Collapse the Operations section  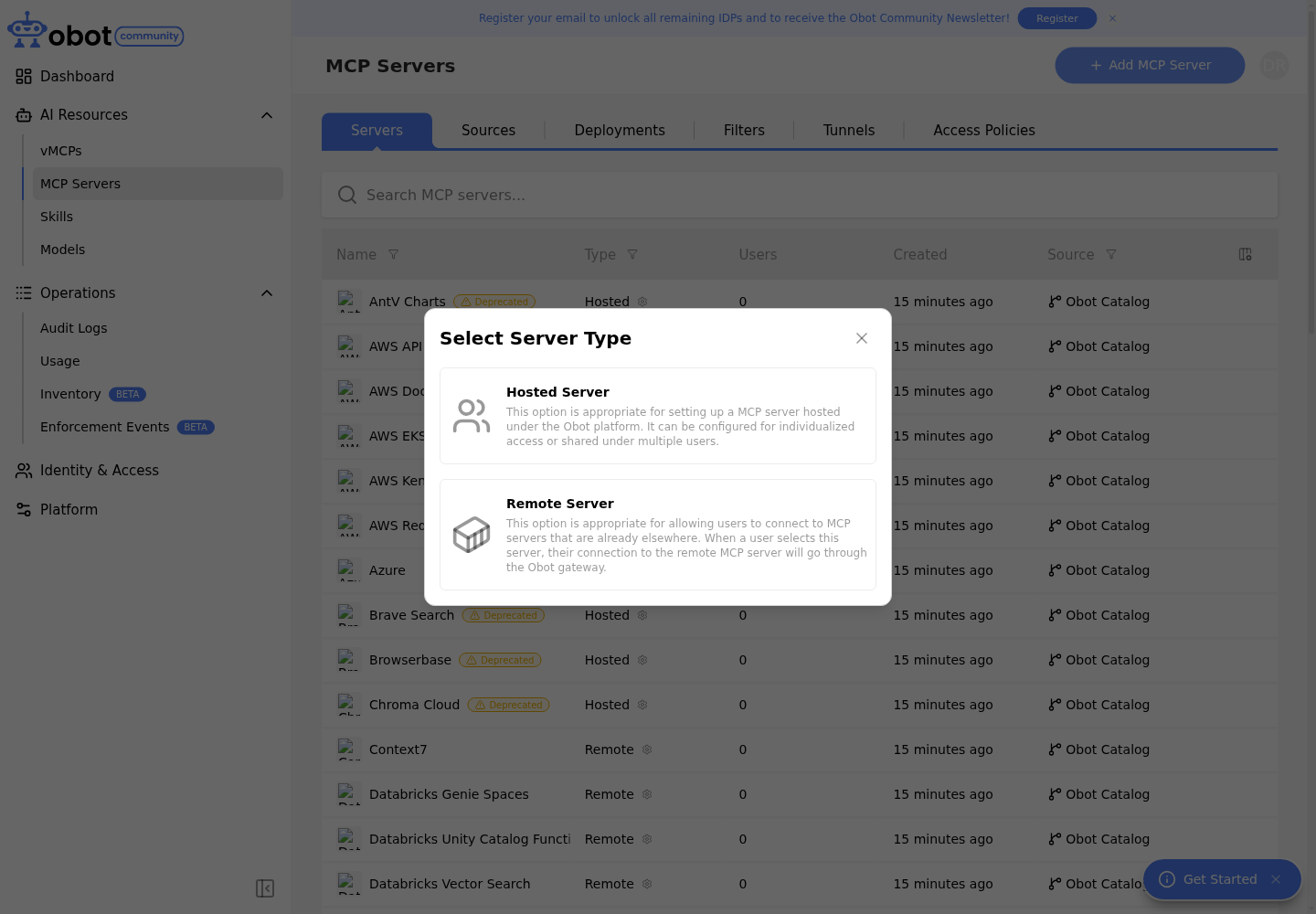pos(267,293)
